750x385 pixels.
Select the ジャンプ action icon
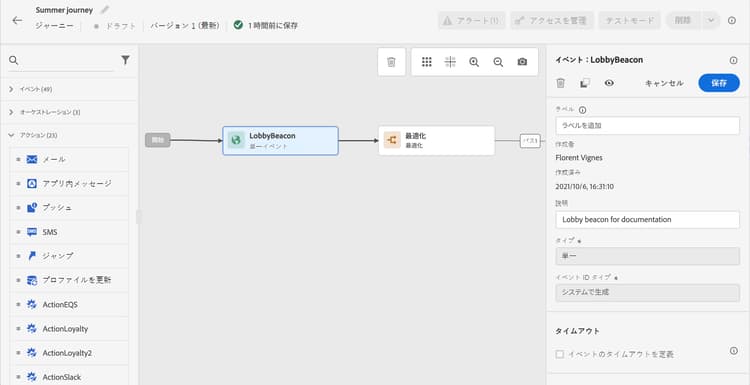pos(32,256)
